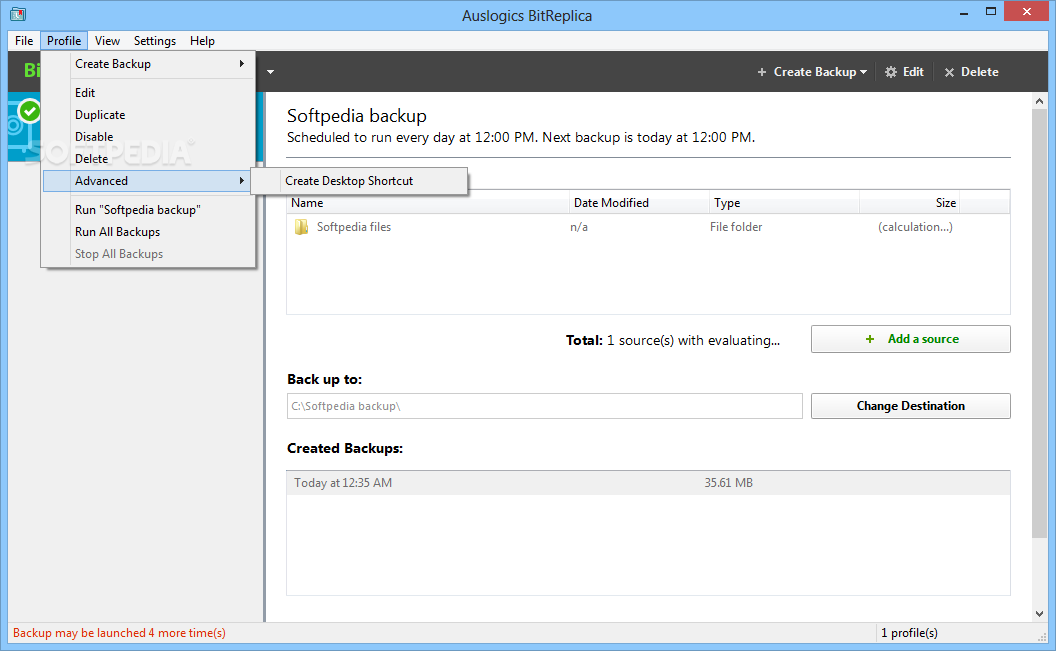Select the Softpedia files source row

[648, 227]
